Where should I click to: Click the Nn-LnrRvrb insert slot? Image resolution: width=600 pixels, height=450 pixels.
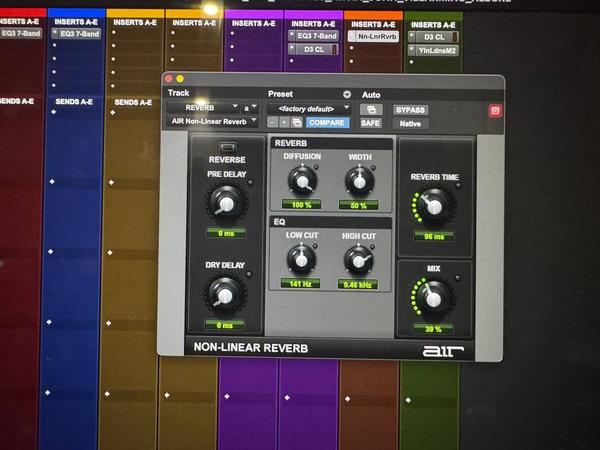coord(373,36)
